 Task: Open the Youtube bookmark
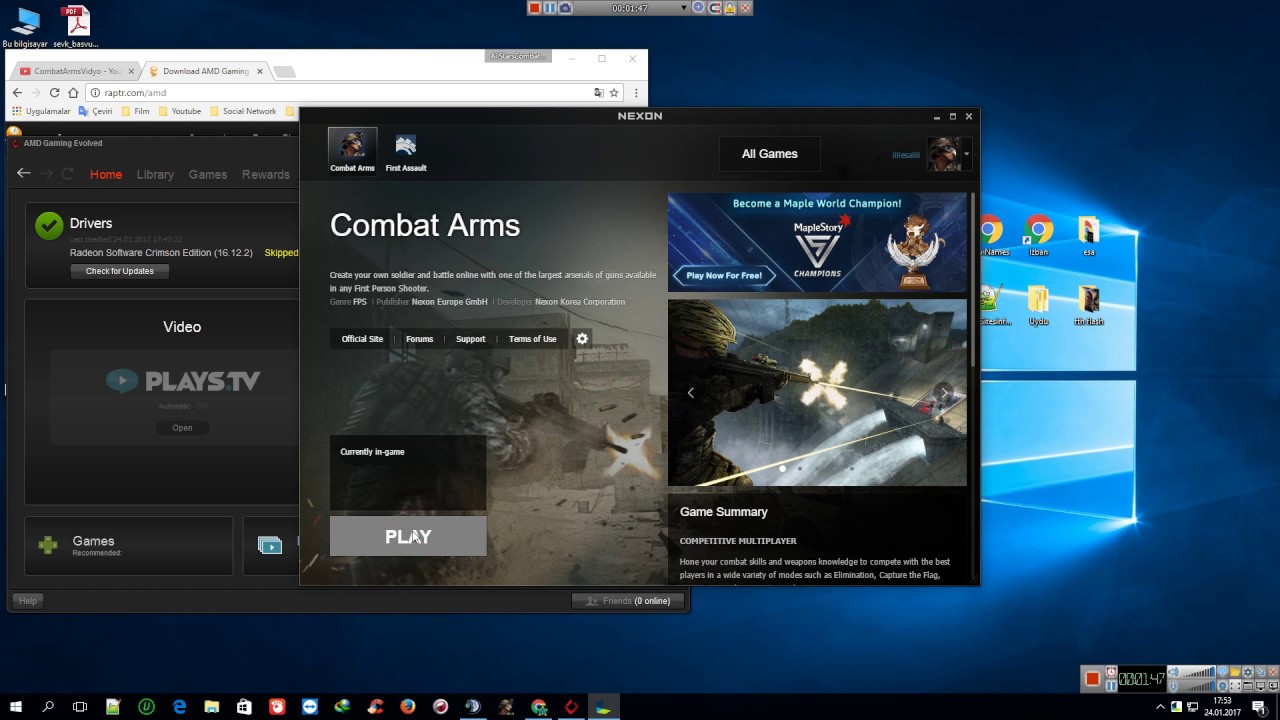click(179, 111)
